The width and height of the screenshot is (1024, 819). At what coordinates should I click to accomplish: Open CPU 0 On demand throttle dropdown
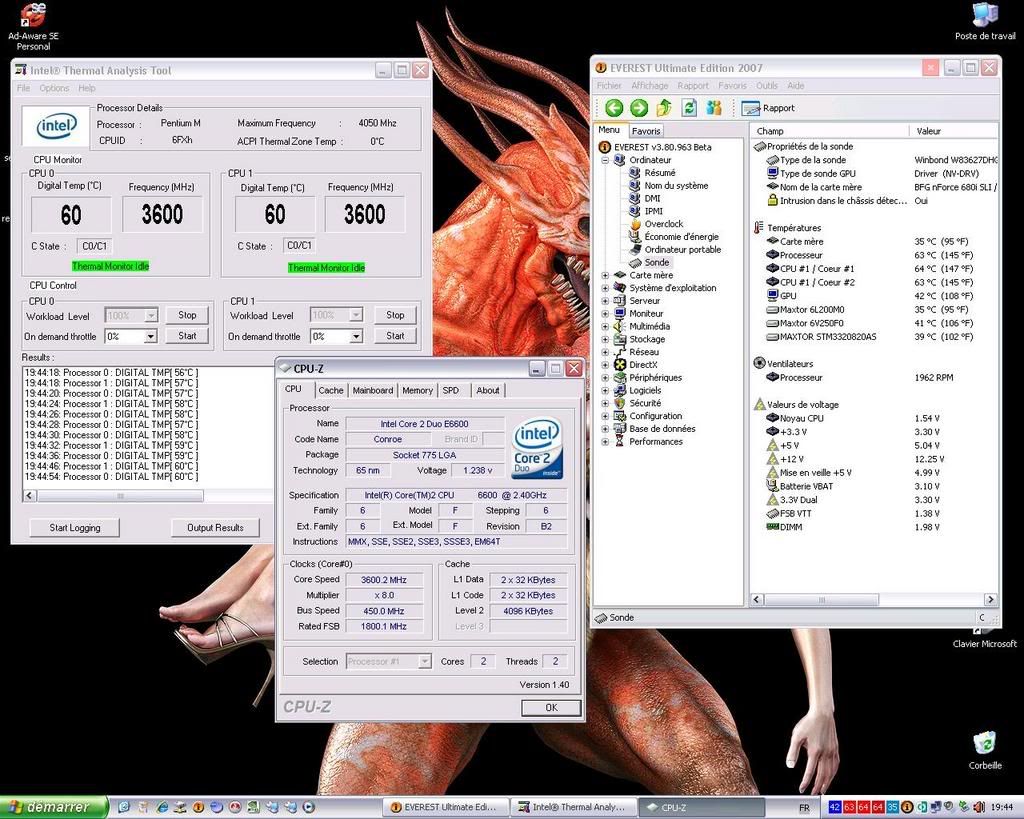tap(150, 337)
